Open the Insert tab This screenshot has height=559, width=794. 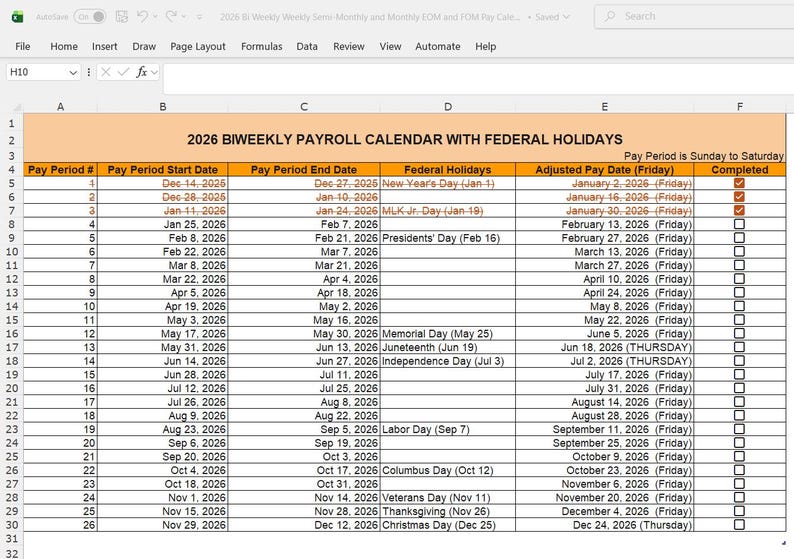click(x=105, y=47)
